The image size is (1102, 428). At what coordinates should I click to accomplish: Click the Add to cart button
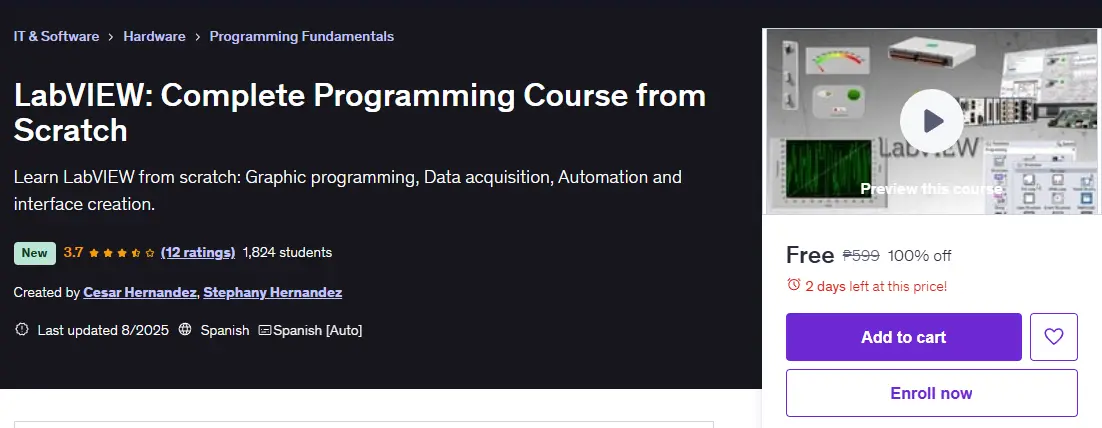pyautogui.click(x=904, y=337)
